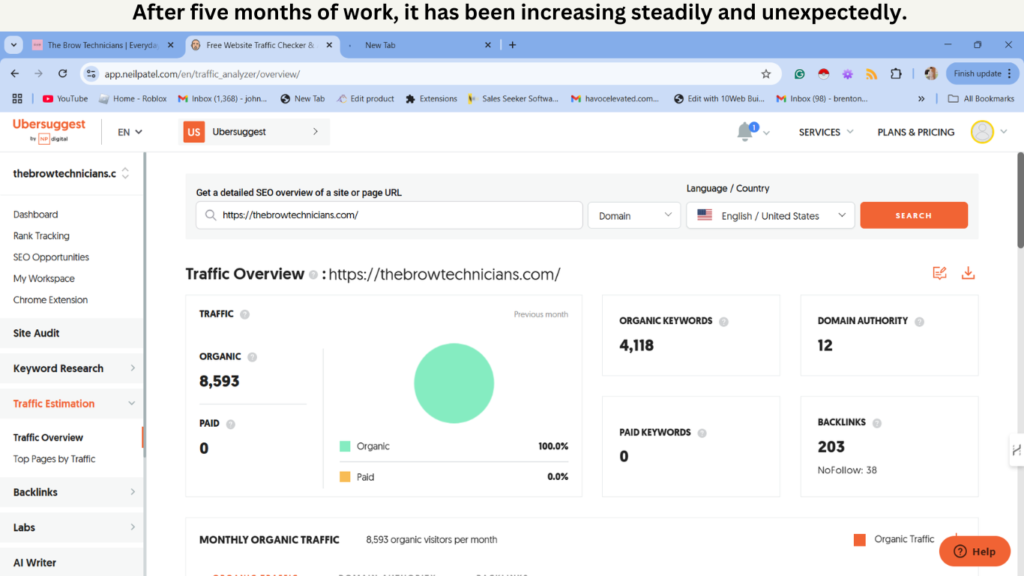
Task: Click the info icon beside DOMAIN AUTHORITY
Action: click(x=919, y=321)
